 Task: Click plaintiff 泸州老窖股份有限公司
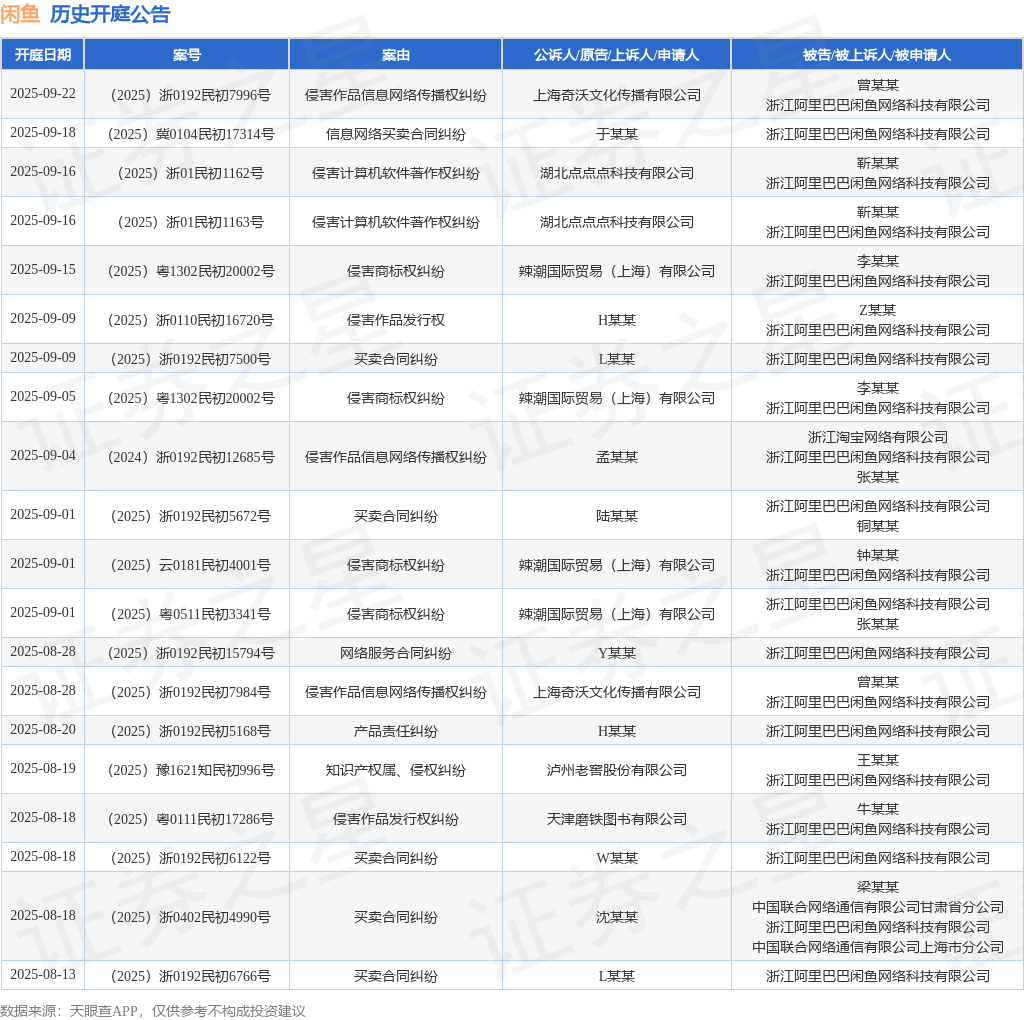(616, 770)
